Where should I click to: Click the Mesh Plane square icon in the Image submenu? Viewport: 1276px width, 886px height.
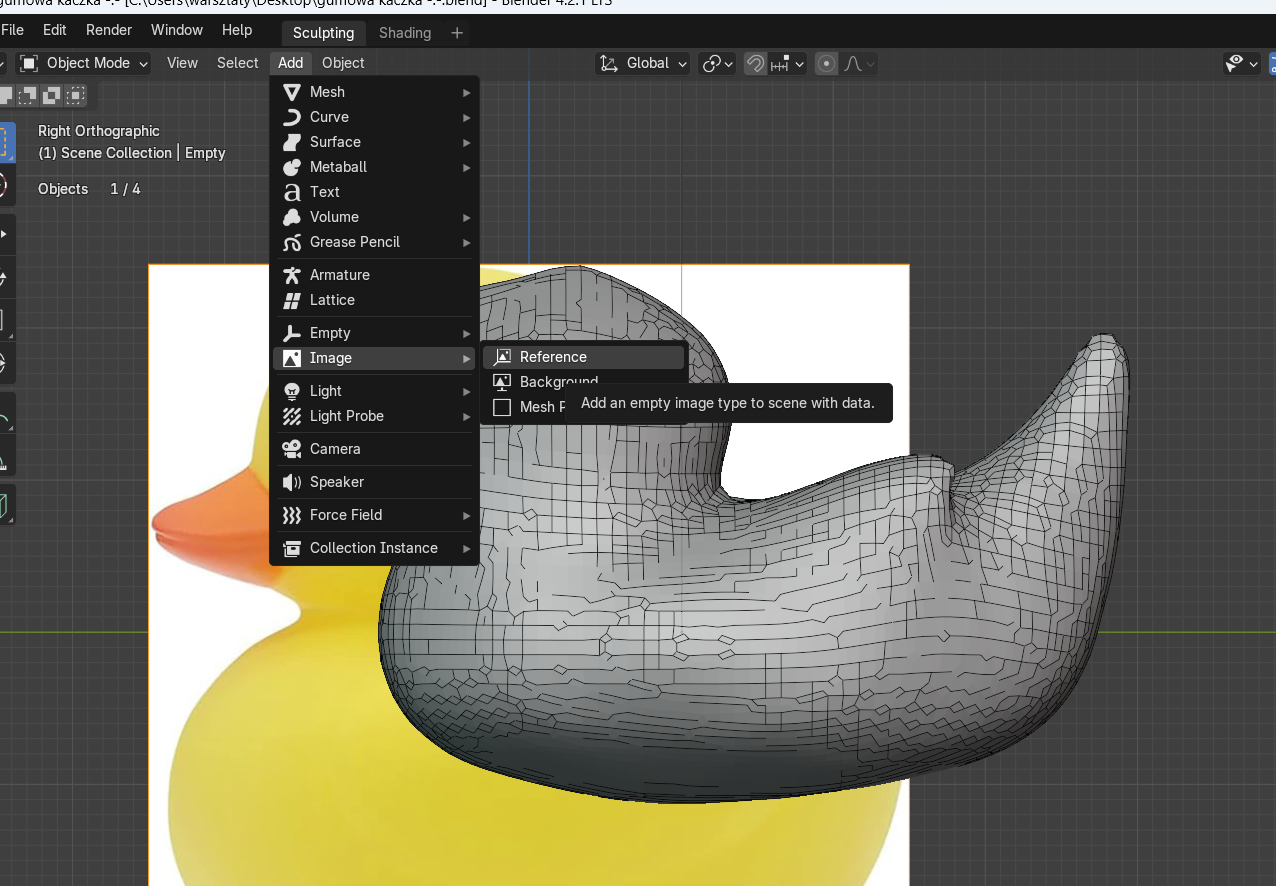502,407
